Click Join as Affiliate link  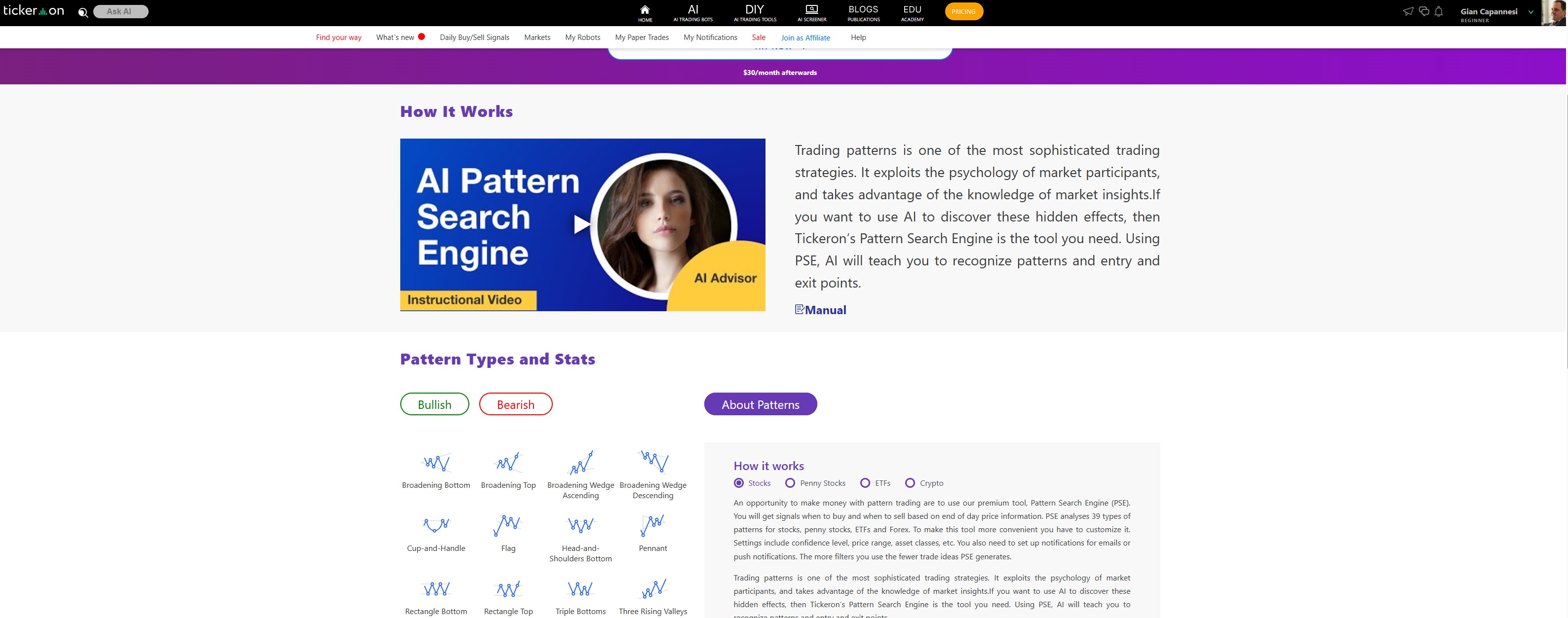805,37
